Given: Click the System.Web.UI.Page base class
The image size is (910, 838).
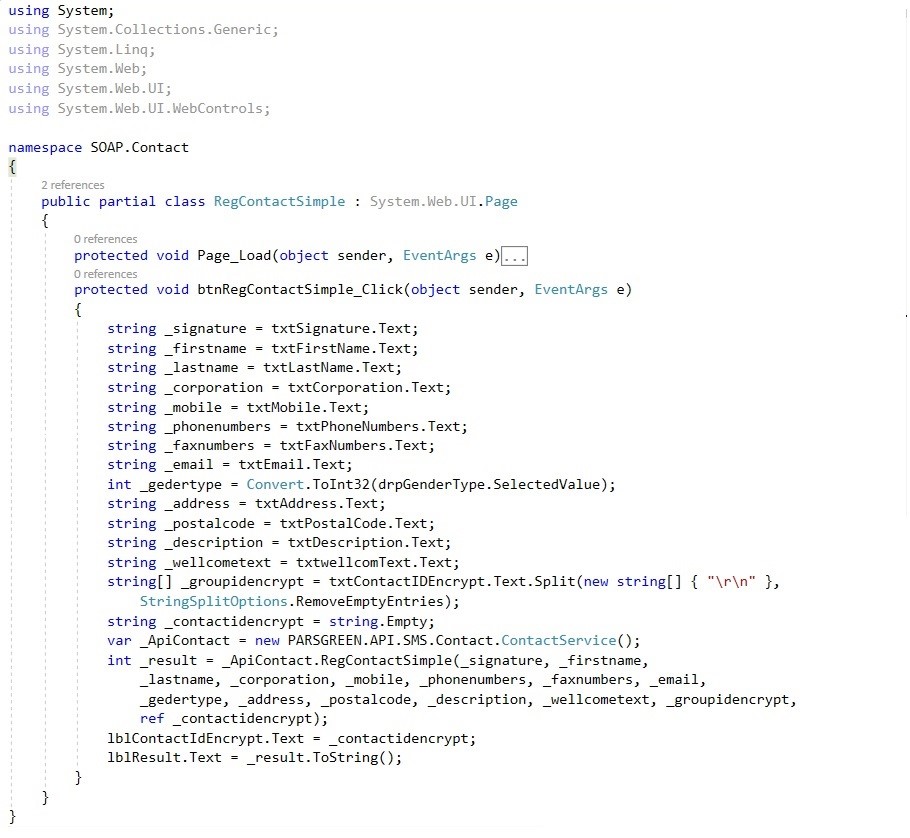Looking at the screenshot, I should coord(443,201).
